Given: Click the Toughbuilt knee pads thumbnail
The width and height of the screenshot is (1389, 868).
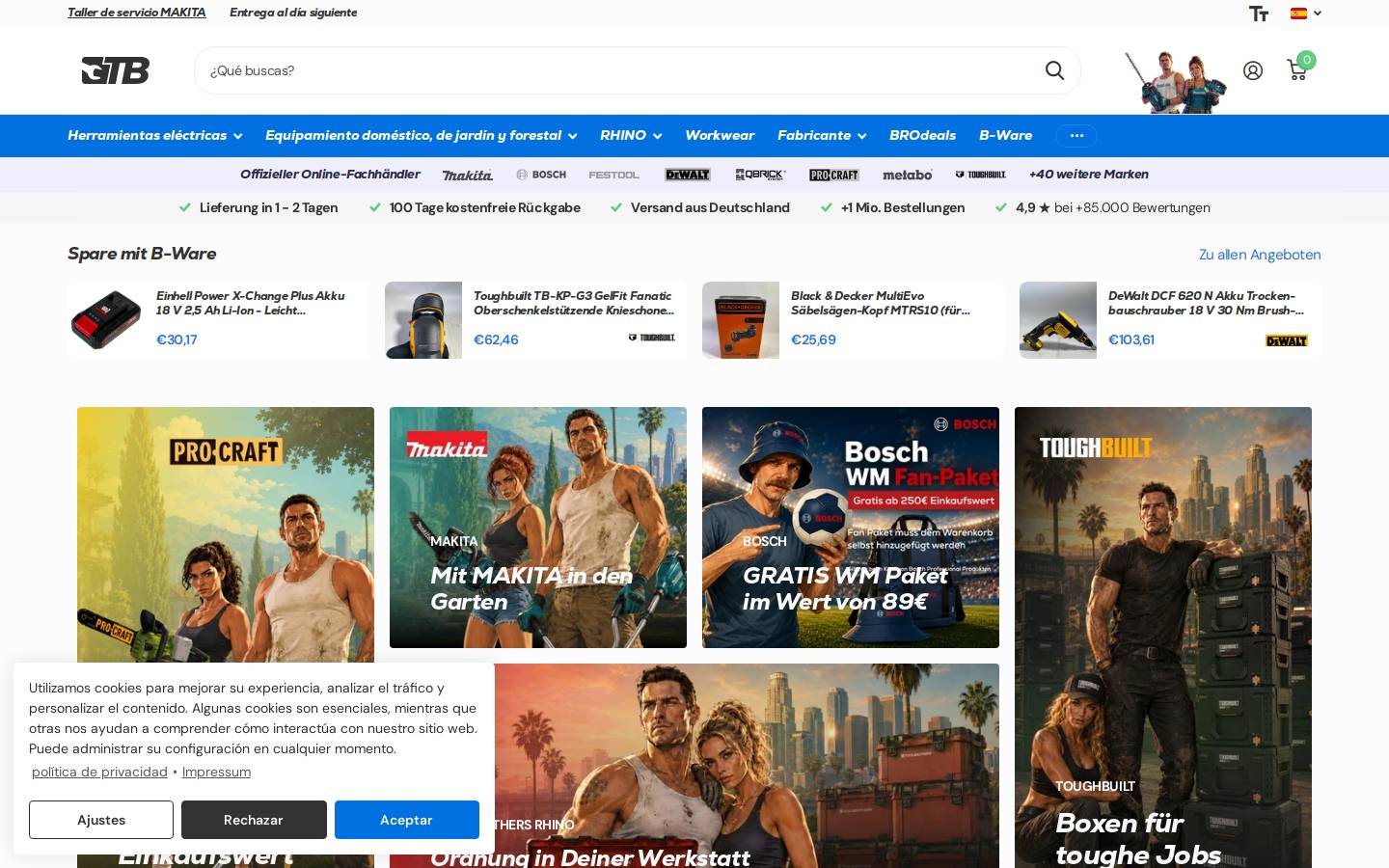Looking at the screenshot, I should 423,320.
